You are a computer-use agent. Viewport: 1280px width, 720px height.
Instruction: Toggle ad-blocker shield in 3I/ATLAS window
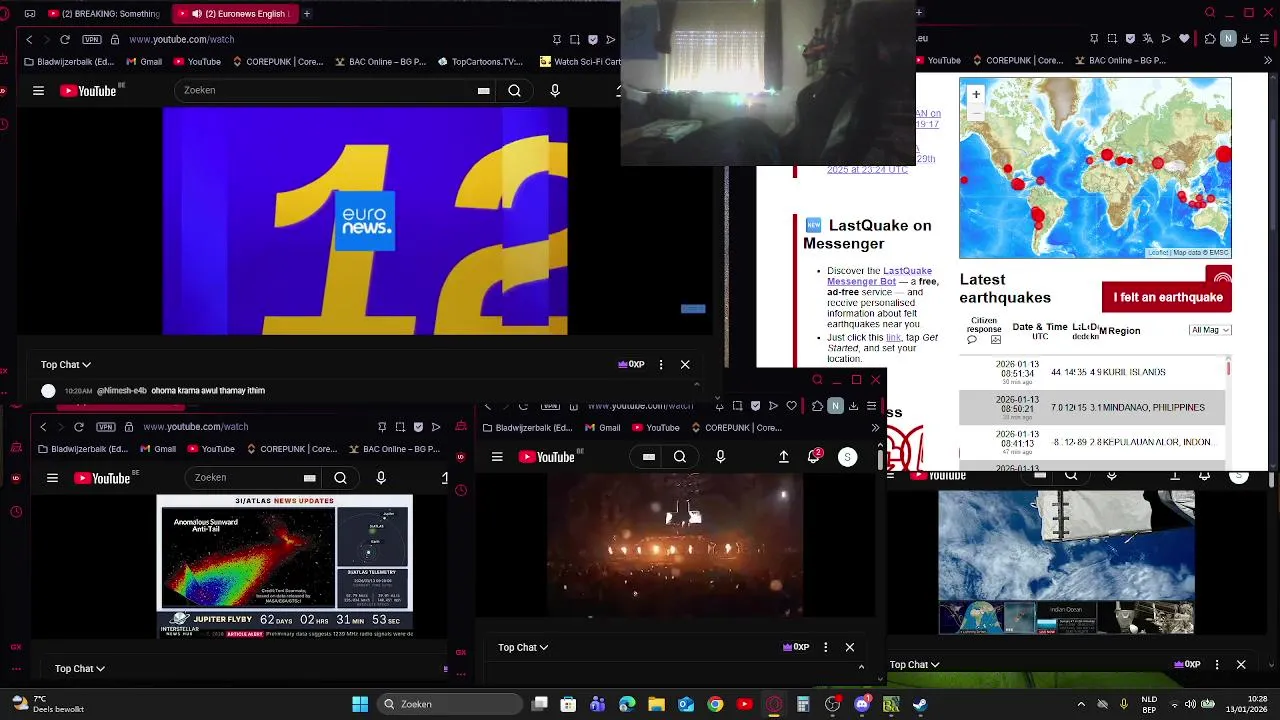tap(418, 427)
